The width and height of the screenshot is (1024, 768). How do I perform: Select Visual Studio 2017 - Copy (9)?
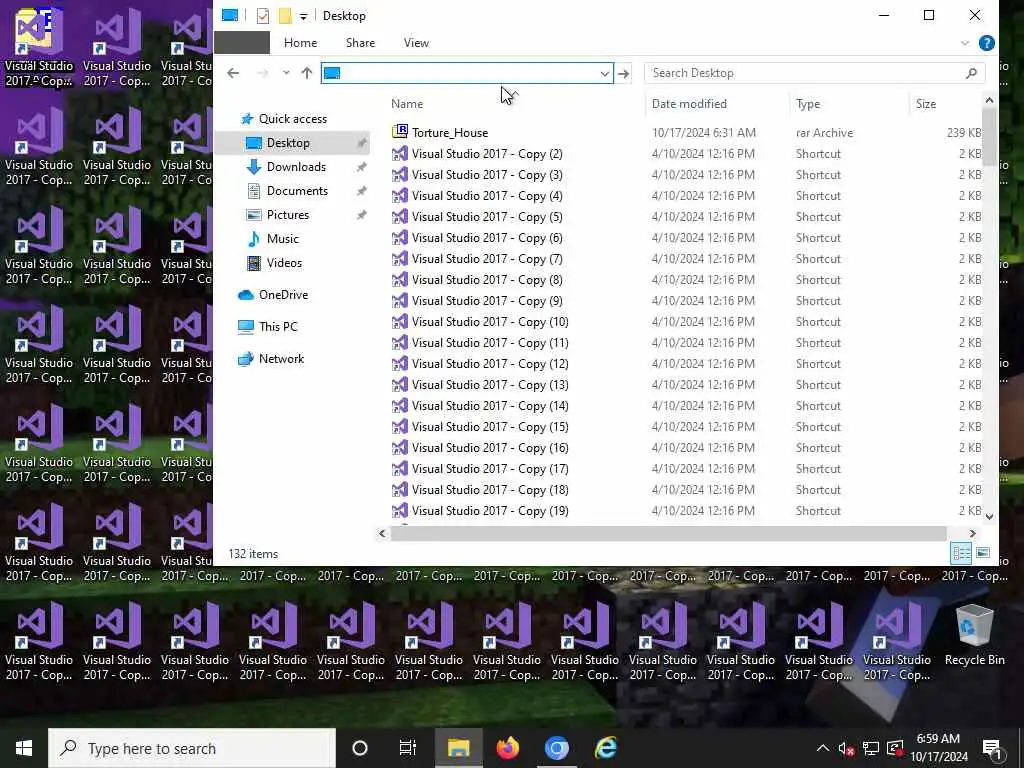coord(487,301)
